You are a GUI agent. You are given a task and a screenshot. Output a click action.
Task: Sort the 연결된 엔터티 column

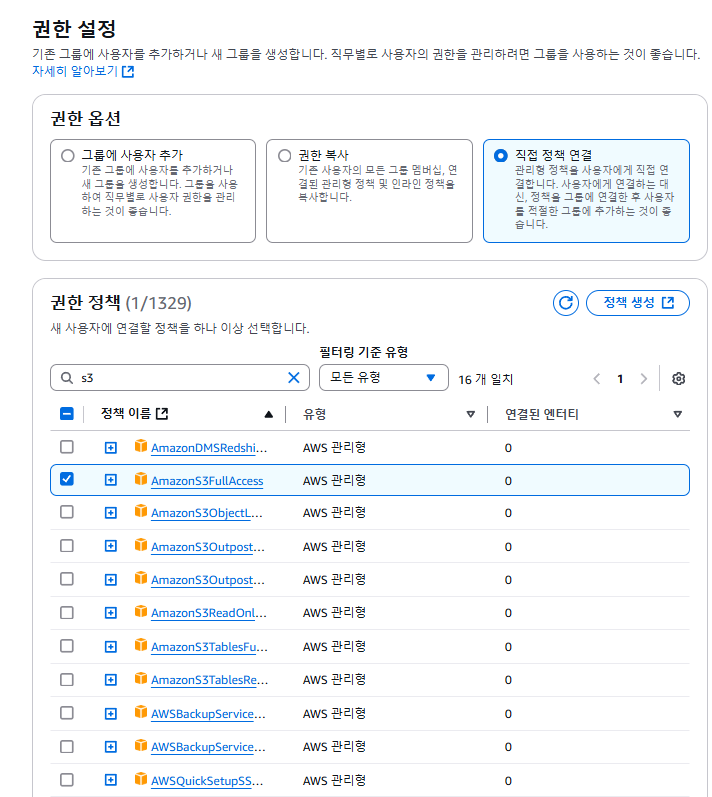[677, 414]
